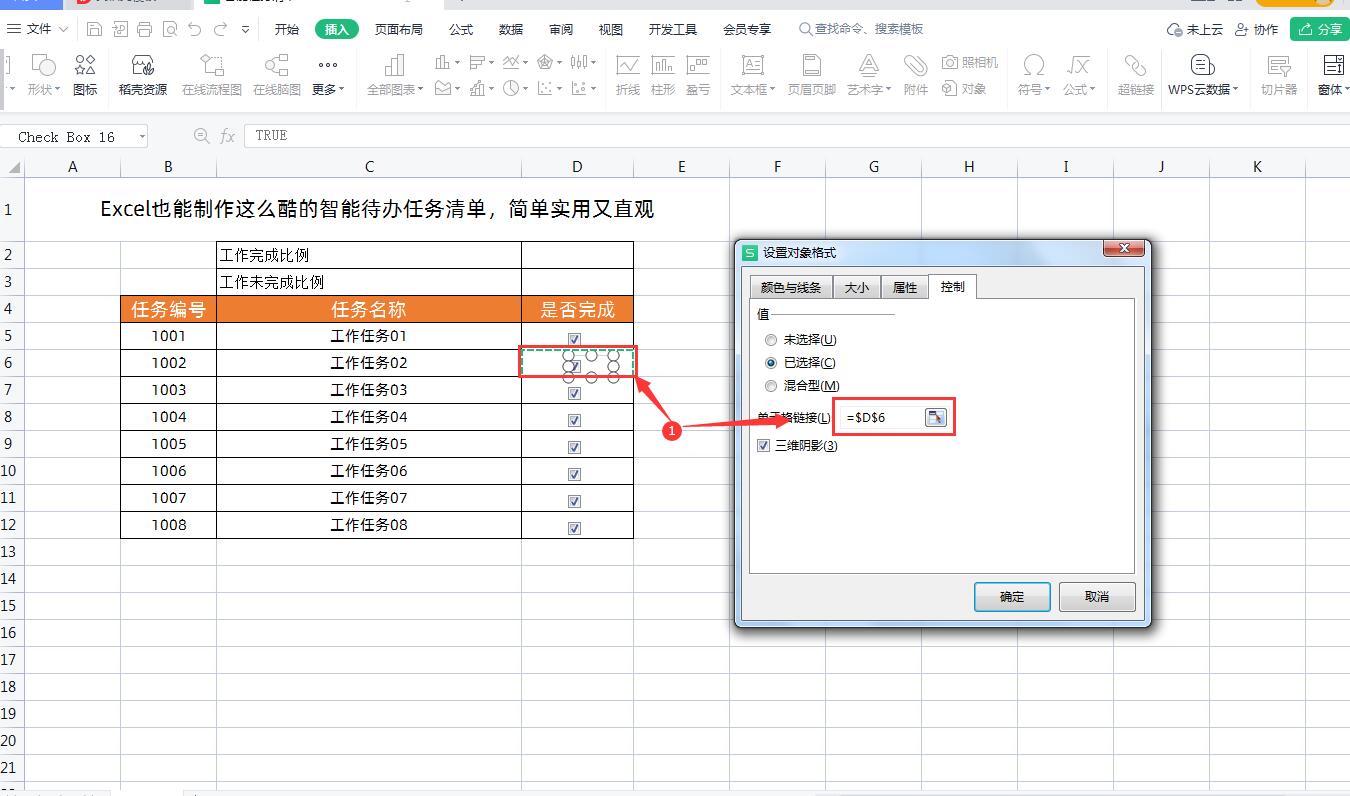Enable the 三维阴影 shadow checkbox

click(764, 445)
